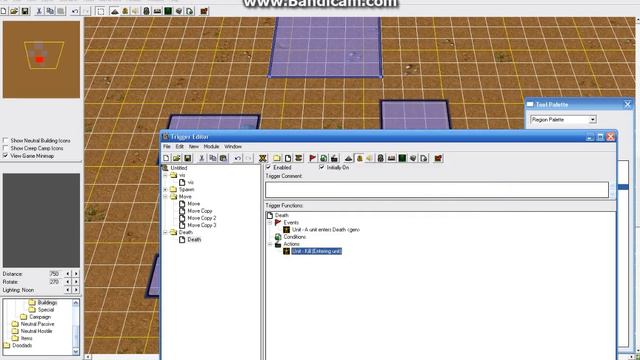
Task: Click Save icon in Trigger Editor toolbar
Action: click(187, 158)
